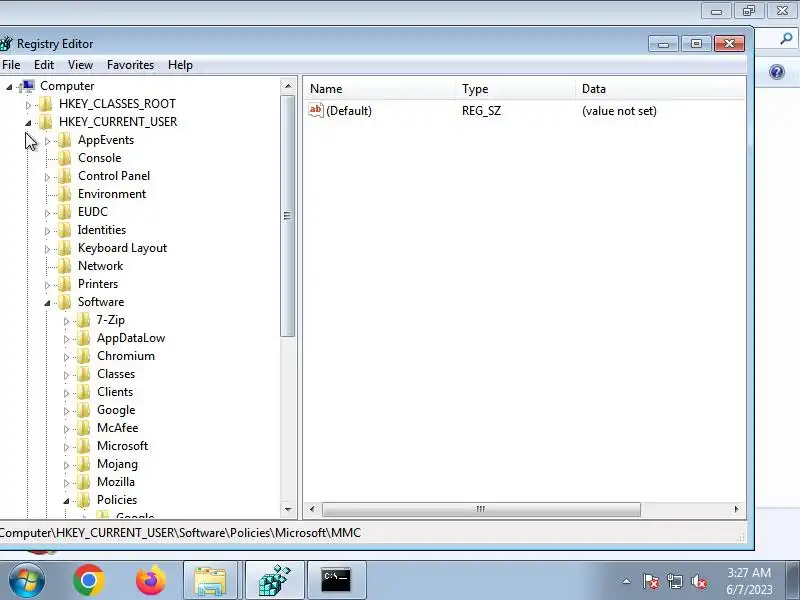Image resolution: width=800 pixels, height=600 pixels.
Task: Click the (Default) string value icon
Action: [316, 110]
